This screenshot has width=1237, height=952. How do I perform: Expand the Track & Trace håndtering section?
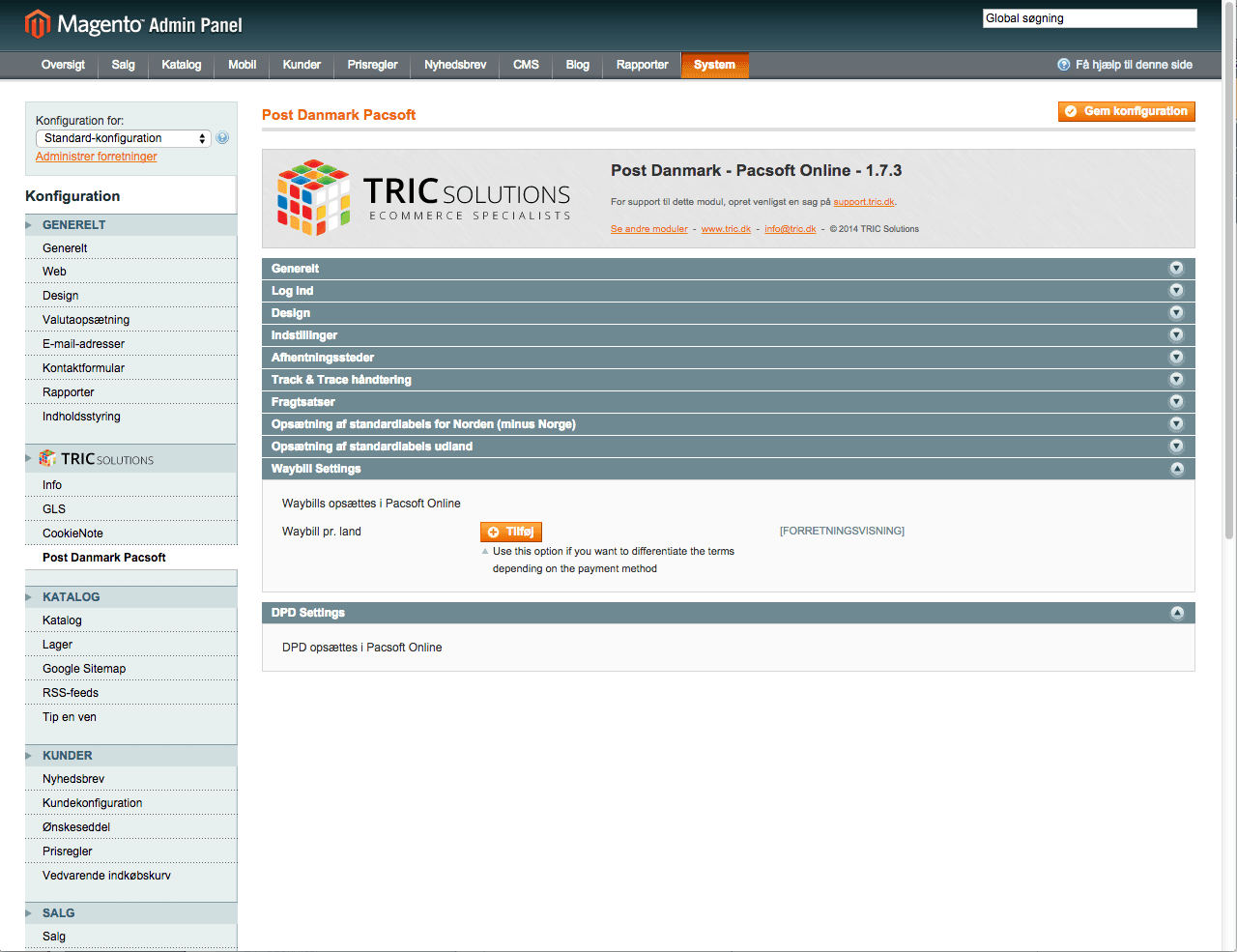pos(341,380)
